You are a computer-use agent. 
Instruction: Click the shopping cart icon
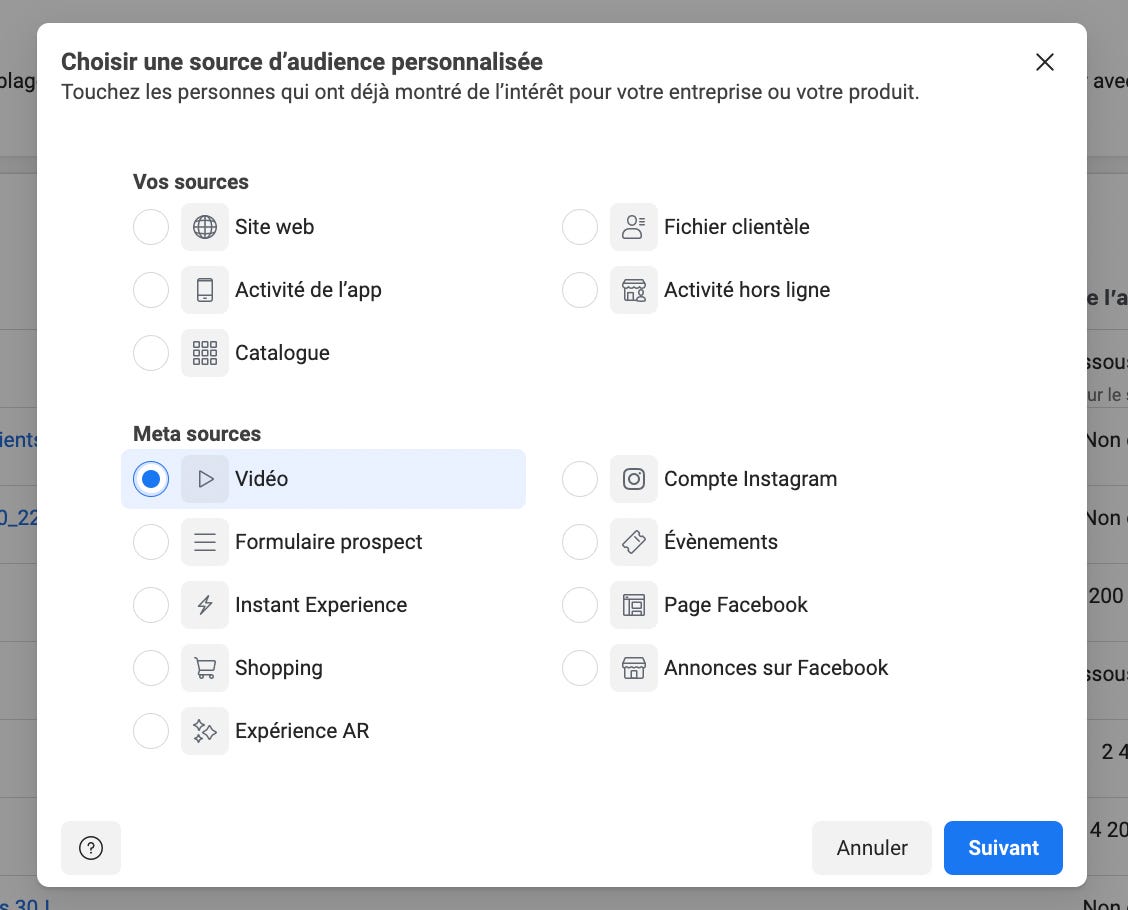[205, 668]
